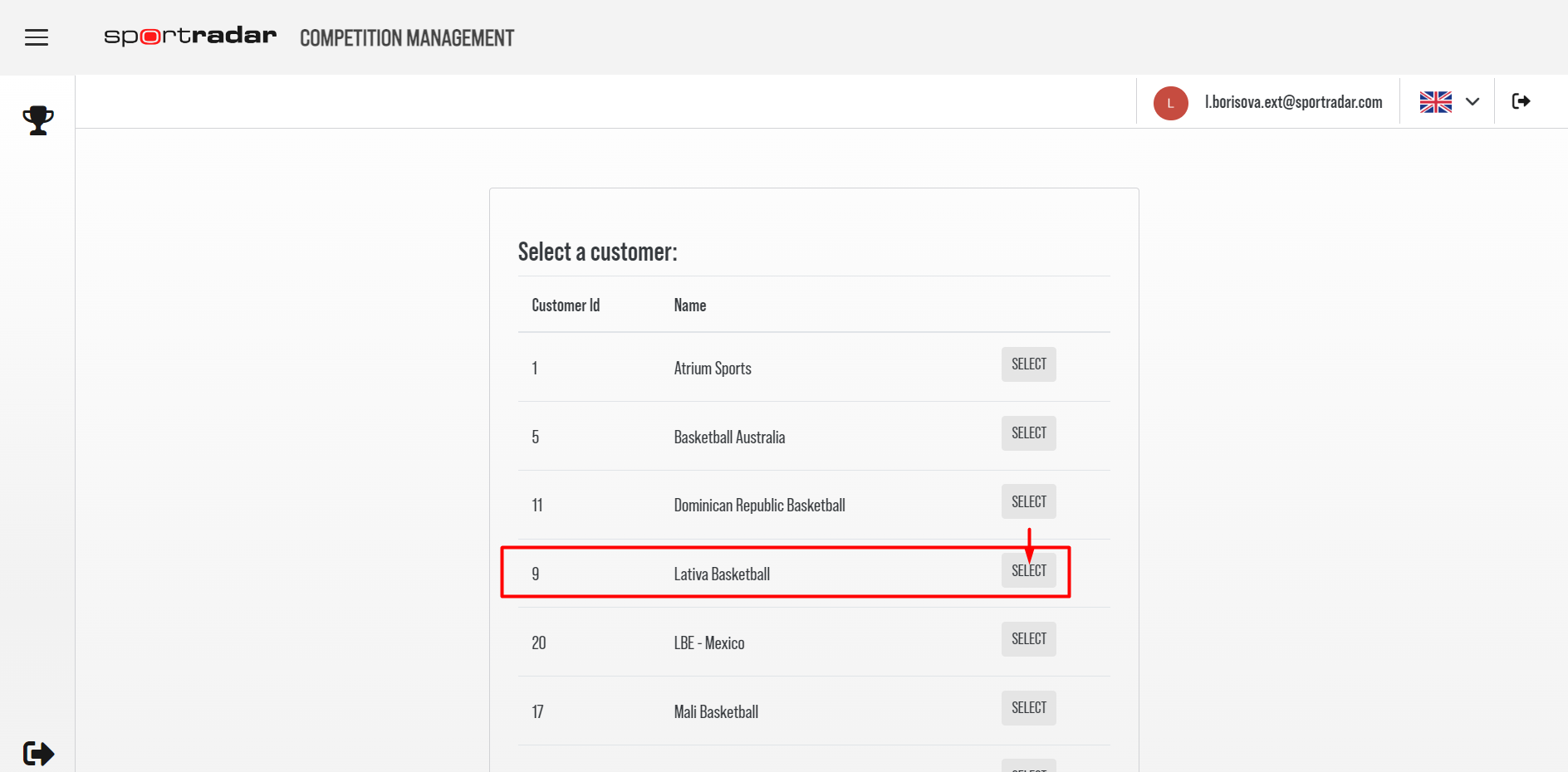Click the Competition Management title
This screenshot has width=1568, height=772.
pos(407,37)
